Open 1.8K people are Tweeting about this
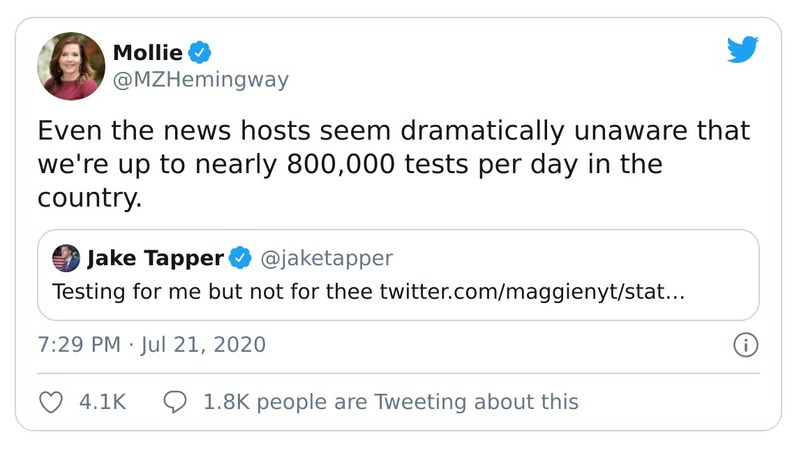 point(390,402)
